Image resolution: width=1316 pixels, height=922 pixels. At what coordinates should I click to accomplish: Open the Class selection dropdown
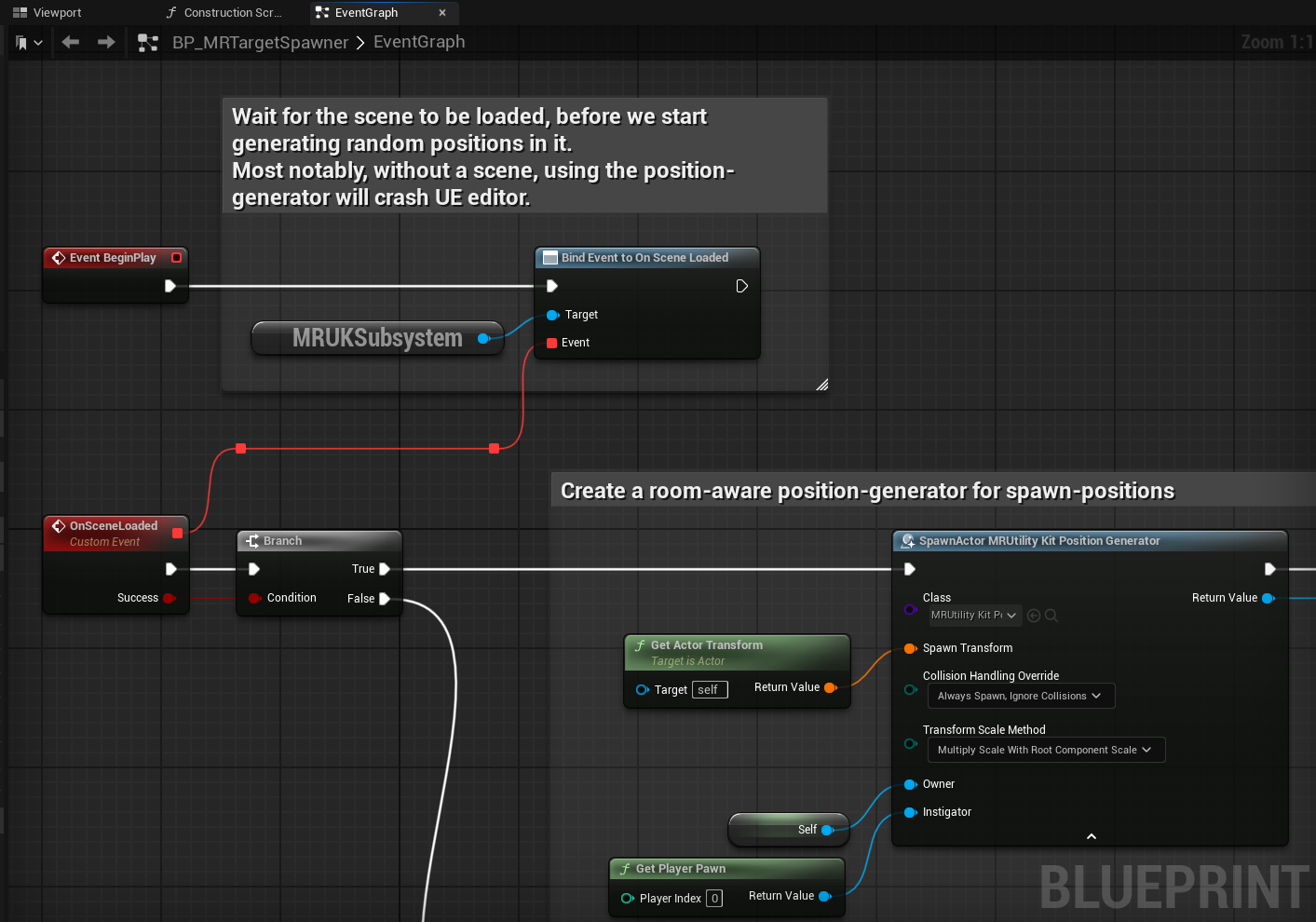(x=973, y=616)
